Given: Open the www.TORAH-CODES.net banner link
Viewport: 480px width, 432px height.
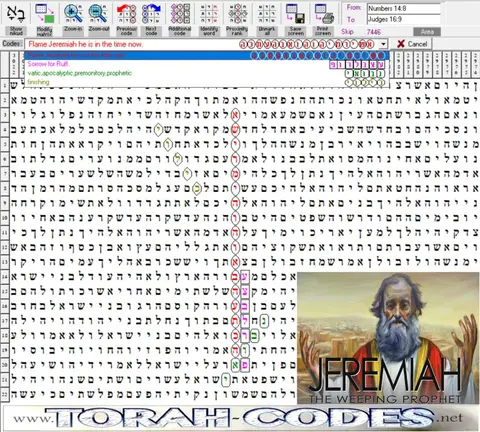Looking at the screenshot, I should tap(239, 418).
